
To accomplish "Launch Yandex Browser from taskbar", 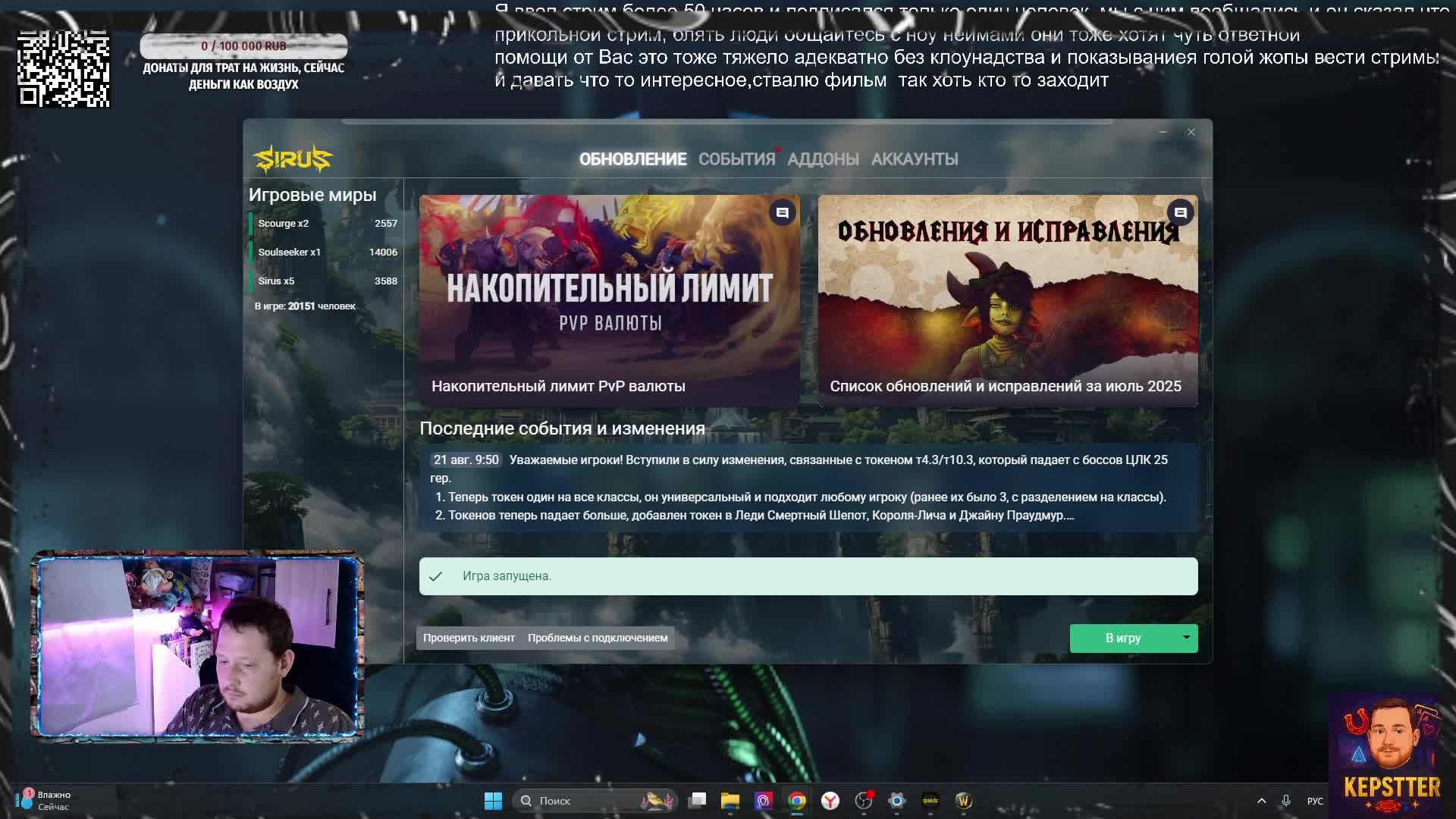I will [x=830, y=801].
